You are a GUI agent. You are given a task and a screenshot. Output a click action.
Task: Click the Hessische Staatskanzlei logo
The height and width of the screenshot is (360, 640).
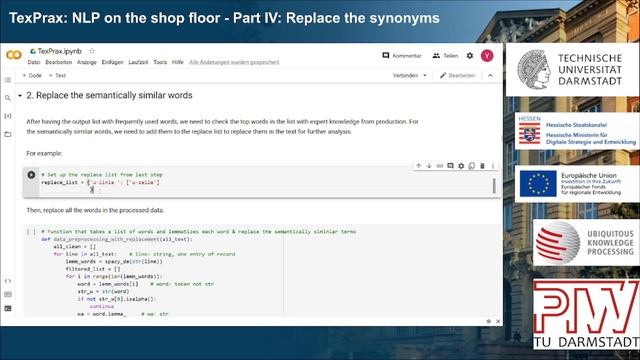tap(577, 131)
